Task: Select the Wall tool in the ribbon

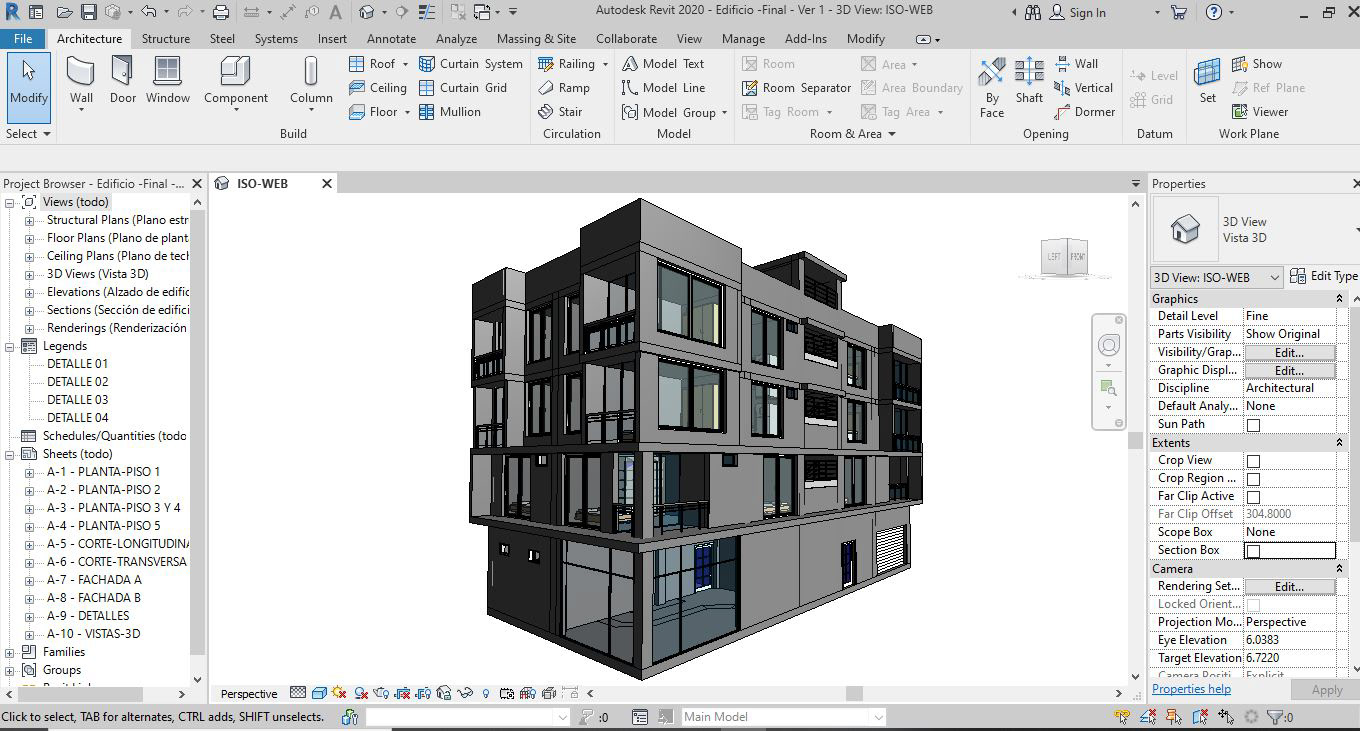Action: pos(81,82)
